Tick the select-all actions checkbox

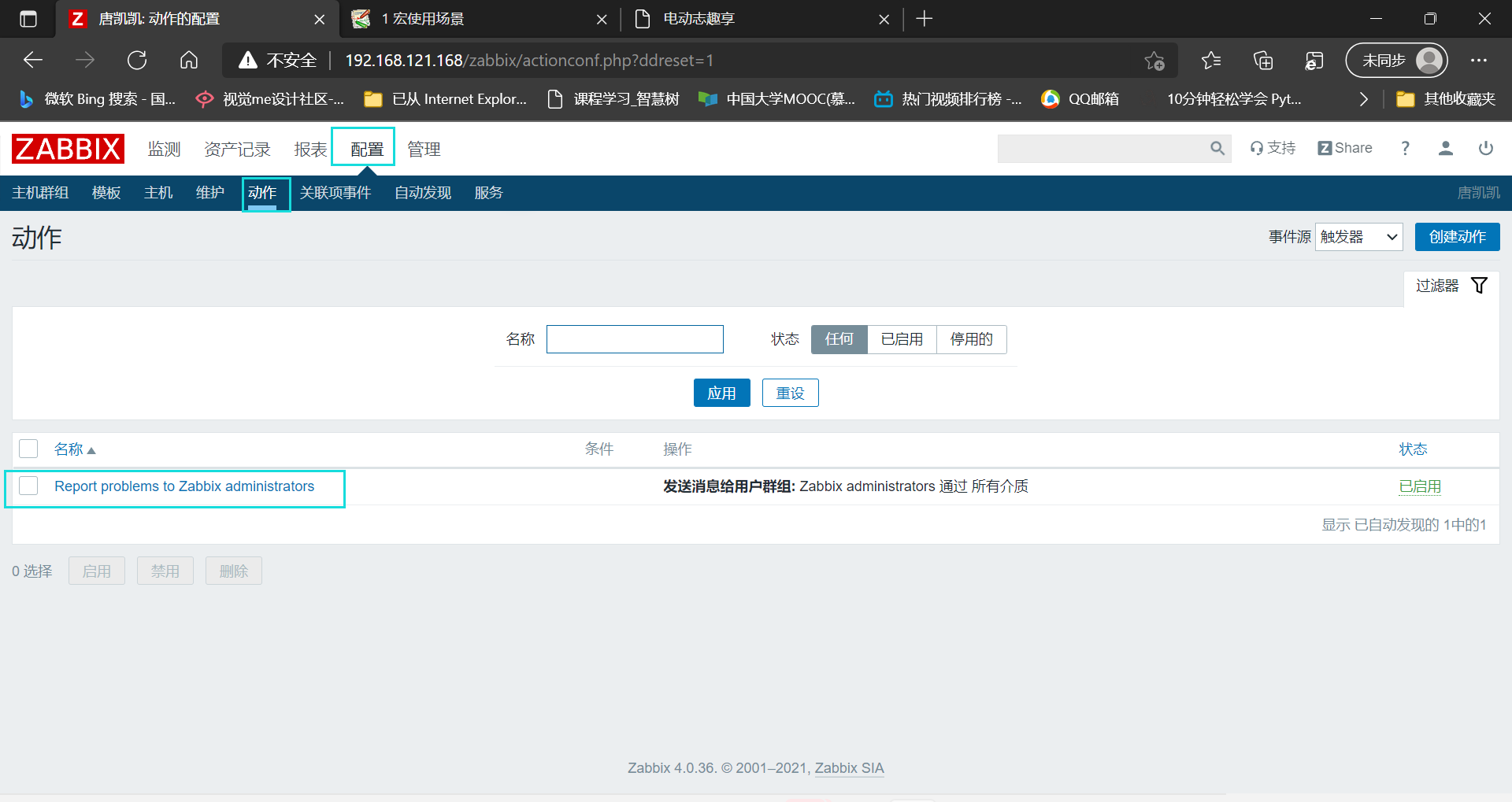(28, 449)
